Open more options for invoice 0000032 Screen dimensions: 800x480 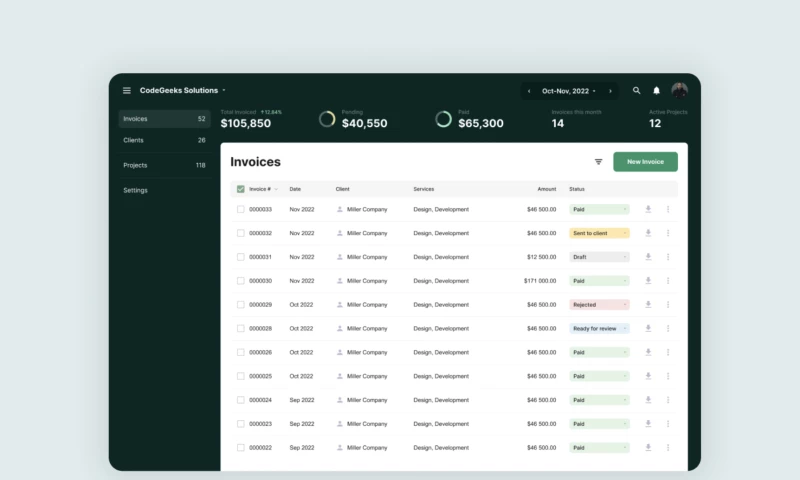pyautogui.click(x=668, y=233)
